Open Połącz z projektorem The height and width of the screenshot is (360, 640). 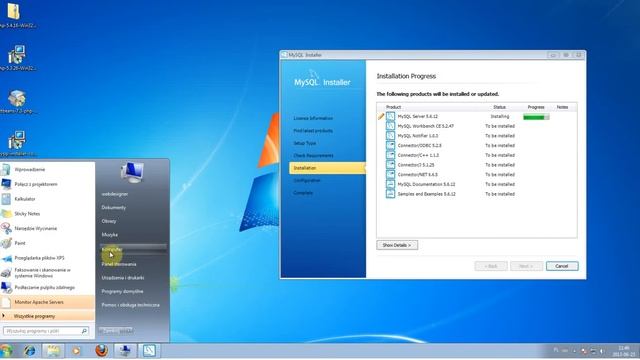pyautogui.click(x=47, y=184)
